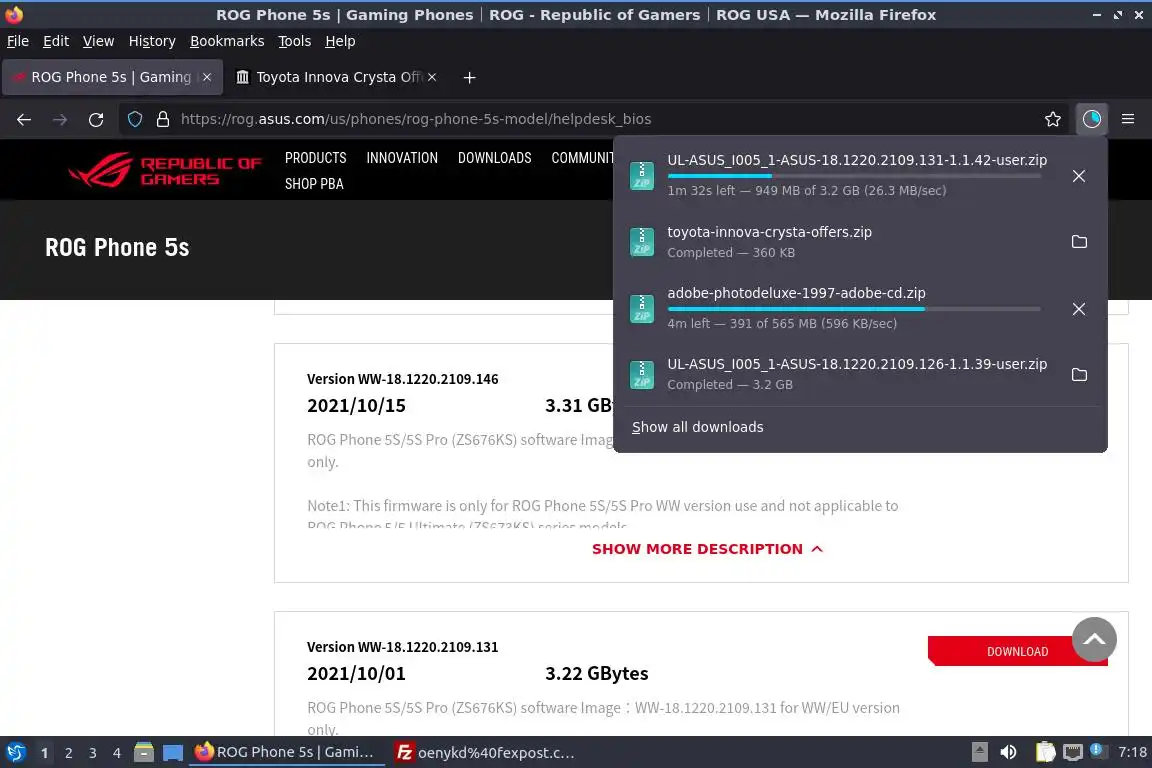Reload the current page
This screenshot has height=768, width=1152.
coord(96,119)
